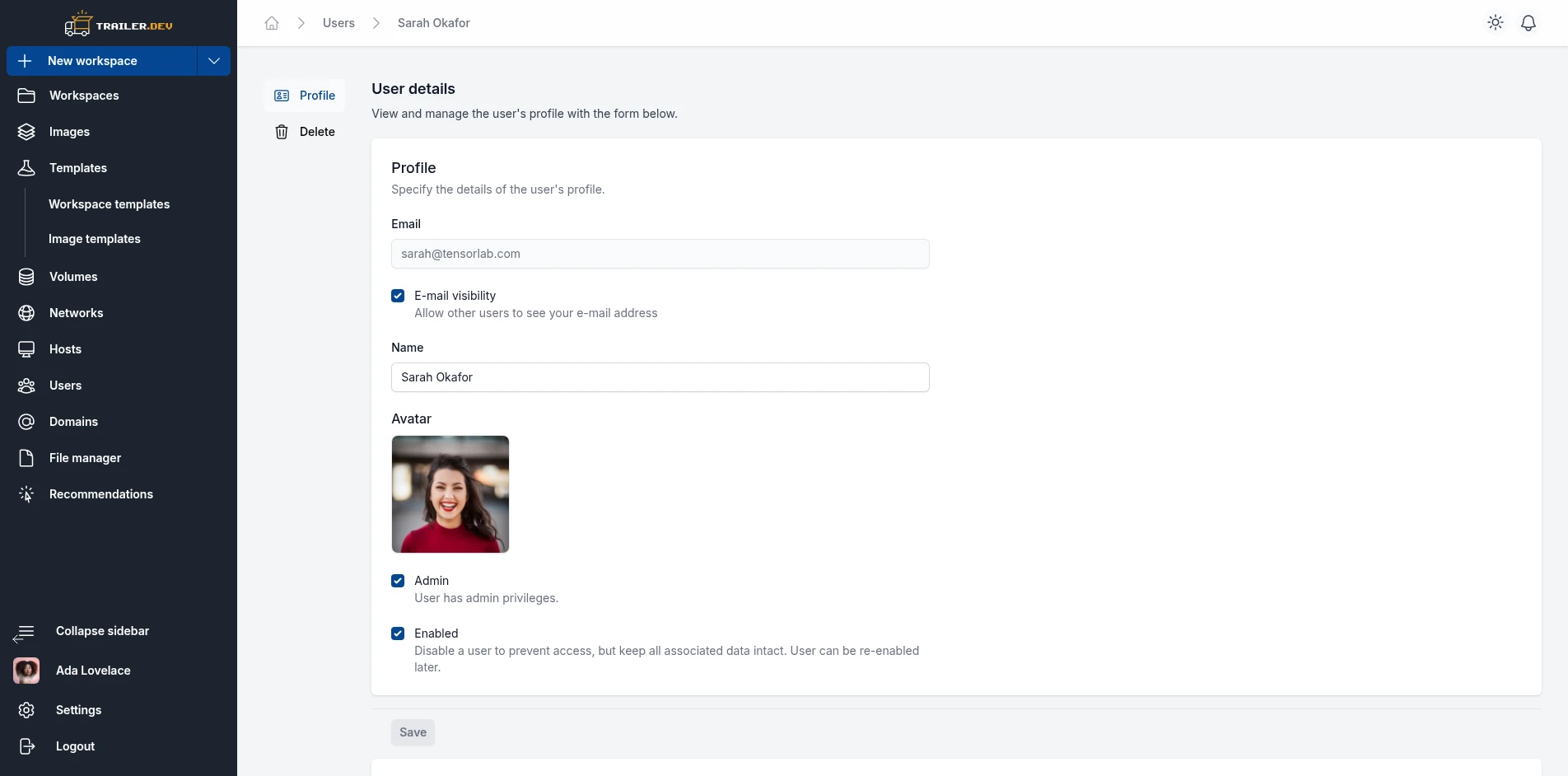Click the Email field sarah@tensorlab.com

click(x=660, y=254)
